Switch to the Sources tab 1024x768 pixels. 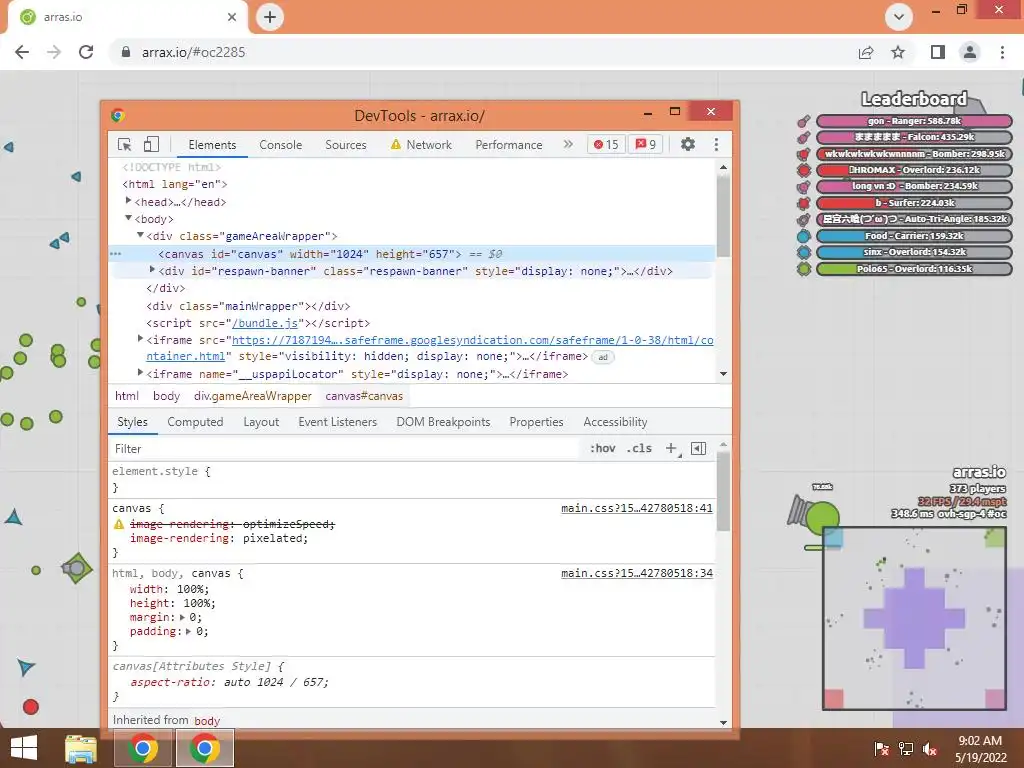(x=346, y=144)
